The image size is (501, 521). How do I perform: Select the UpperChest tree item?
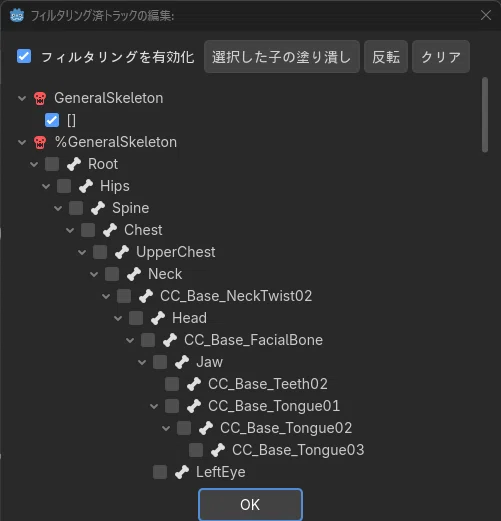pyautogui.click(x=175, y=252)
